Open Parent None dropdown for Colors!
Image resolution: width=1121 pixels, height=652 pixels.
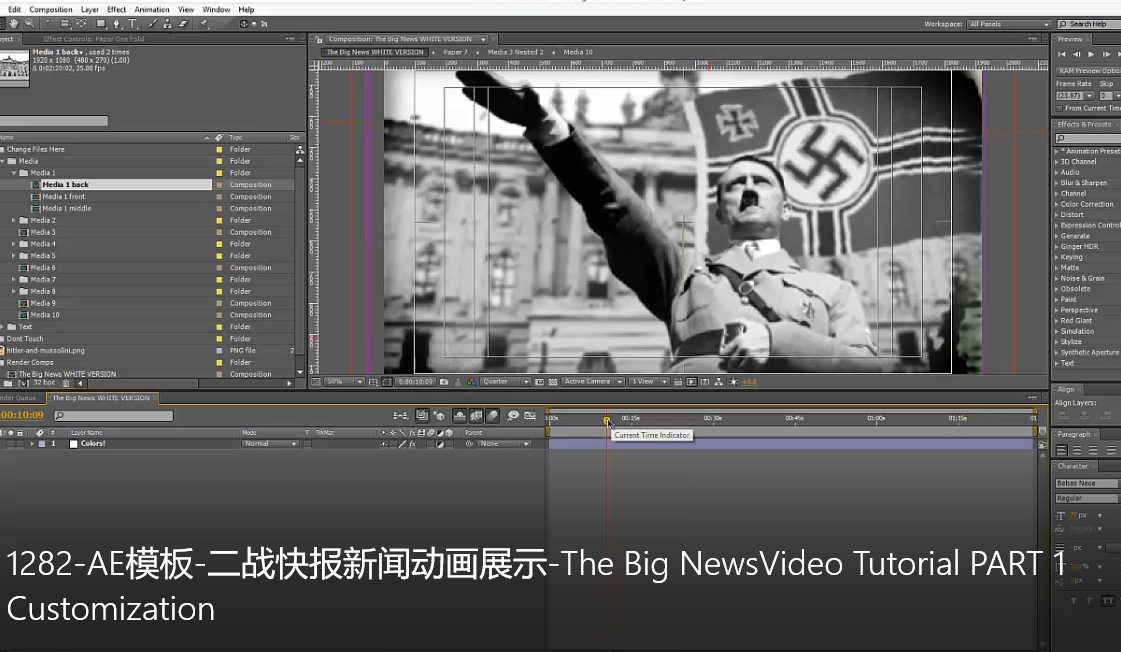coord(505,444)
